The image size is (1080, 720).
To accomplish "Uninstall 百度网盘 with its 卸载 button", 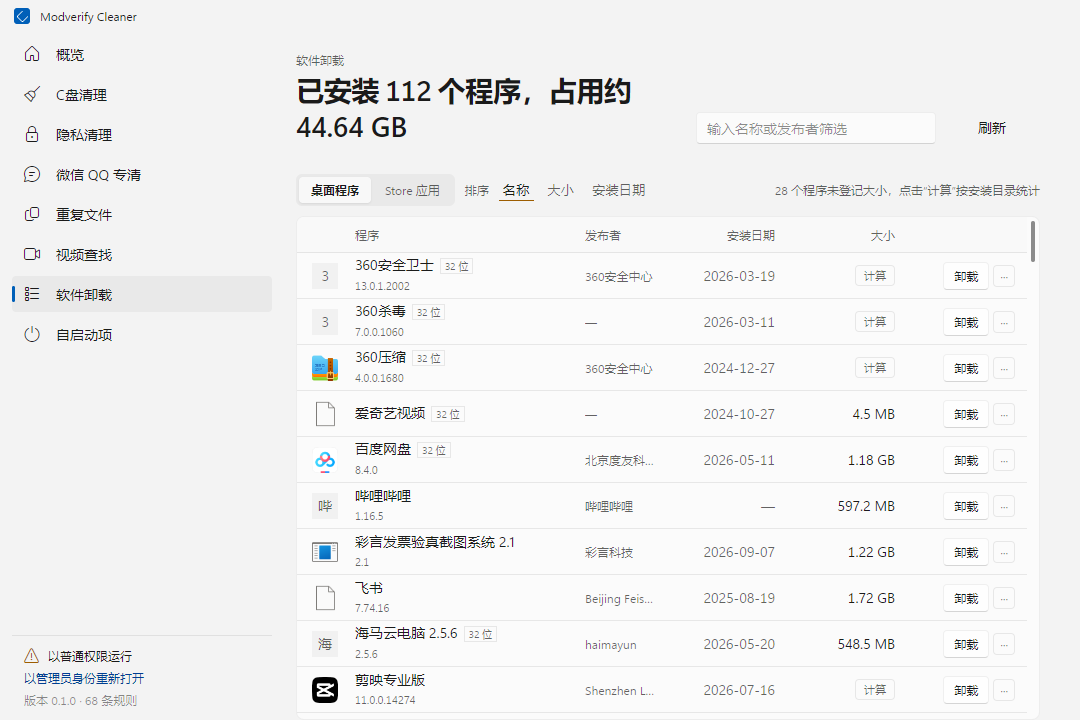I will [966, 460].
